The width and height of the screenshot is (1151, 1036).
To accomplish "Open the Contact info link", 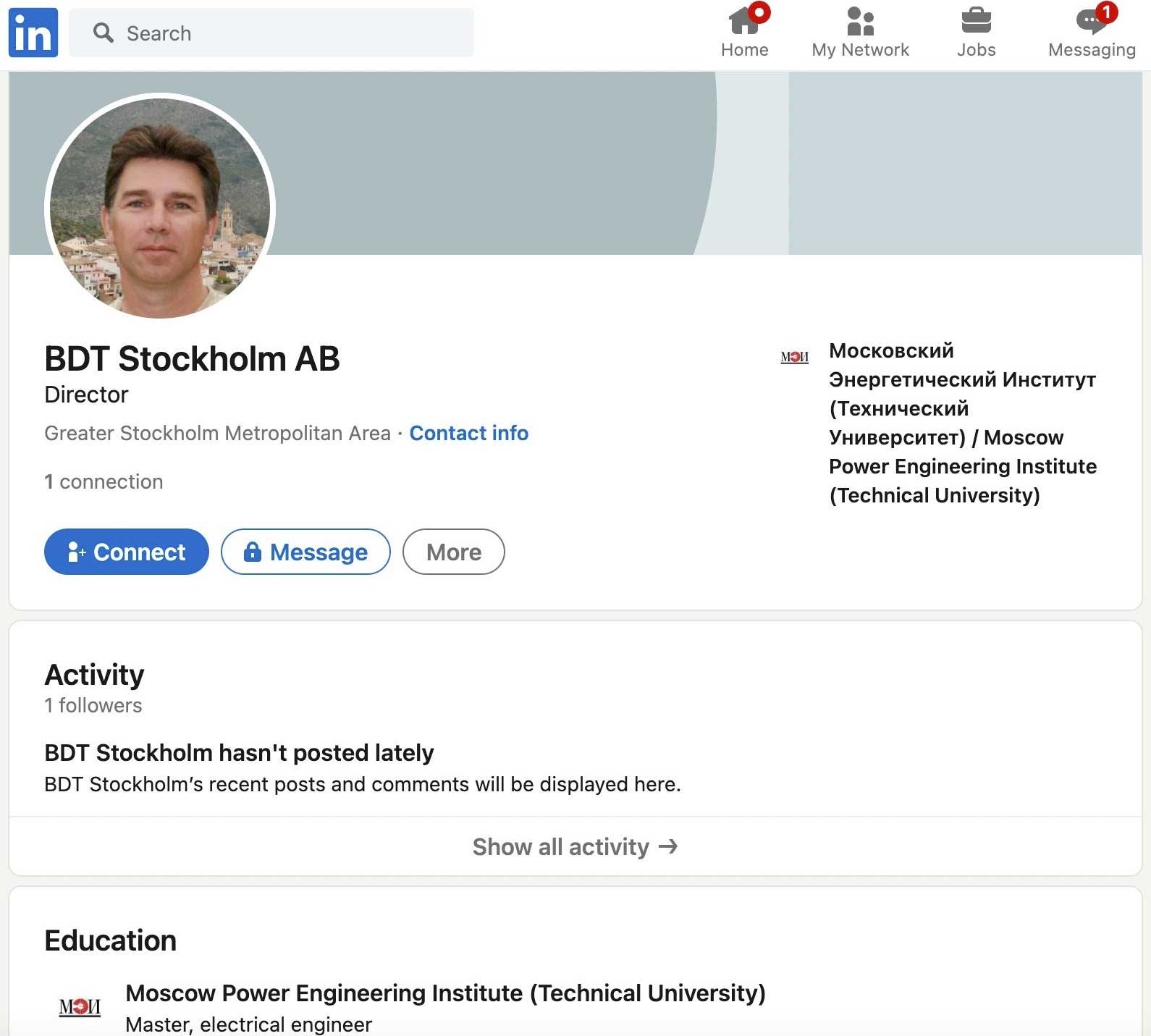I will [x=468, y=433].
